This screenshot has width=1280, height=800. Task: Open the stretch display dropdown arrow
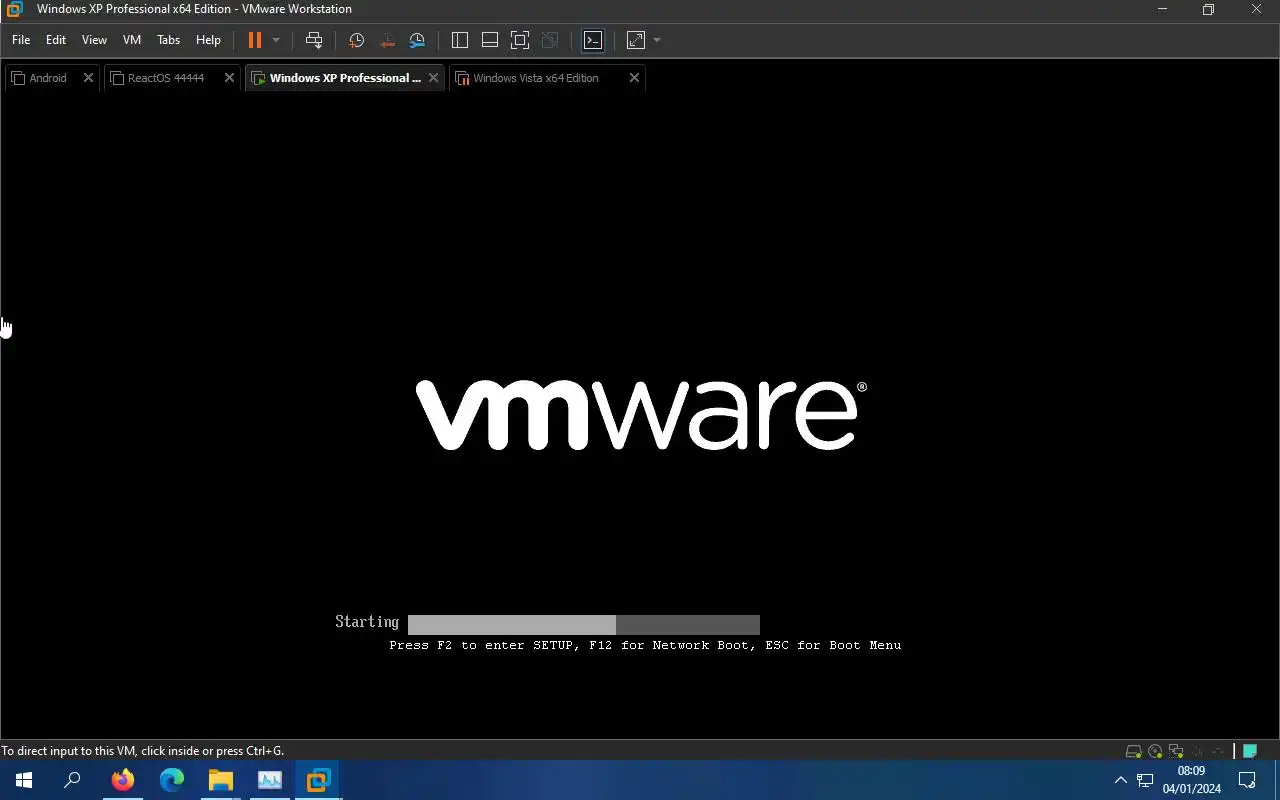[x=657, y=40]
